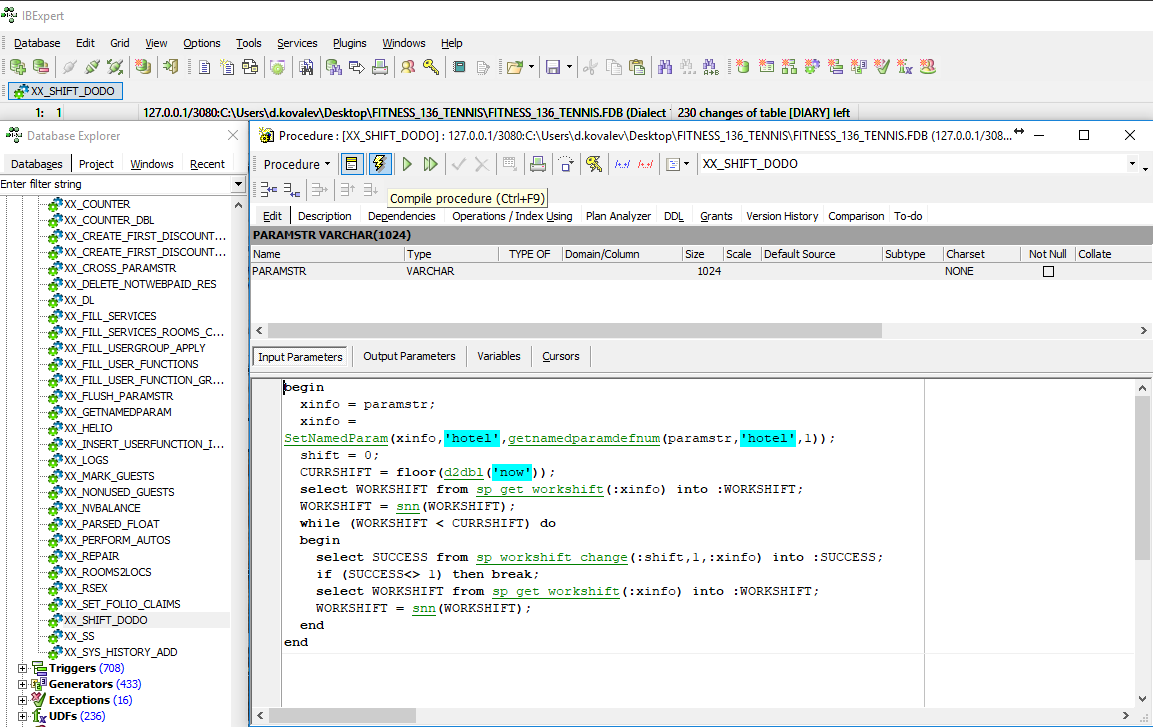The image size is (1153, 727).
Task: Toggle the highlighted editor view button beside Procedure
Action: (352, 164)
